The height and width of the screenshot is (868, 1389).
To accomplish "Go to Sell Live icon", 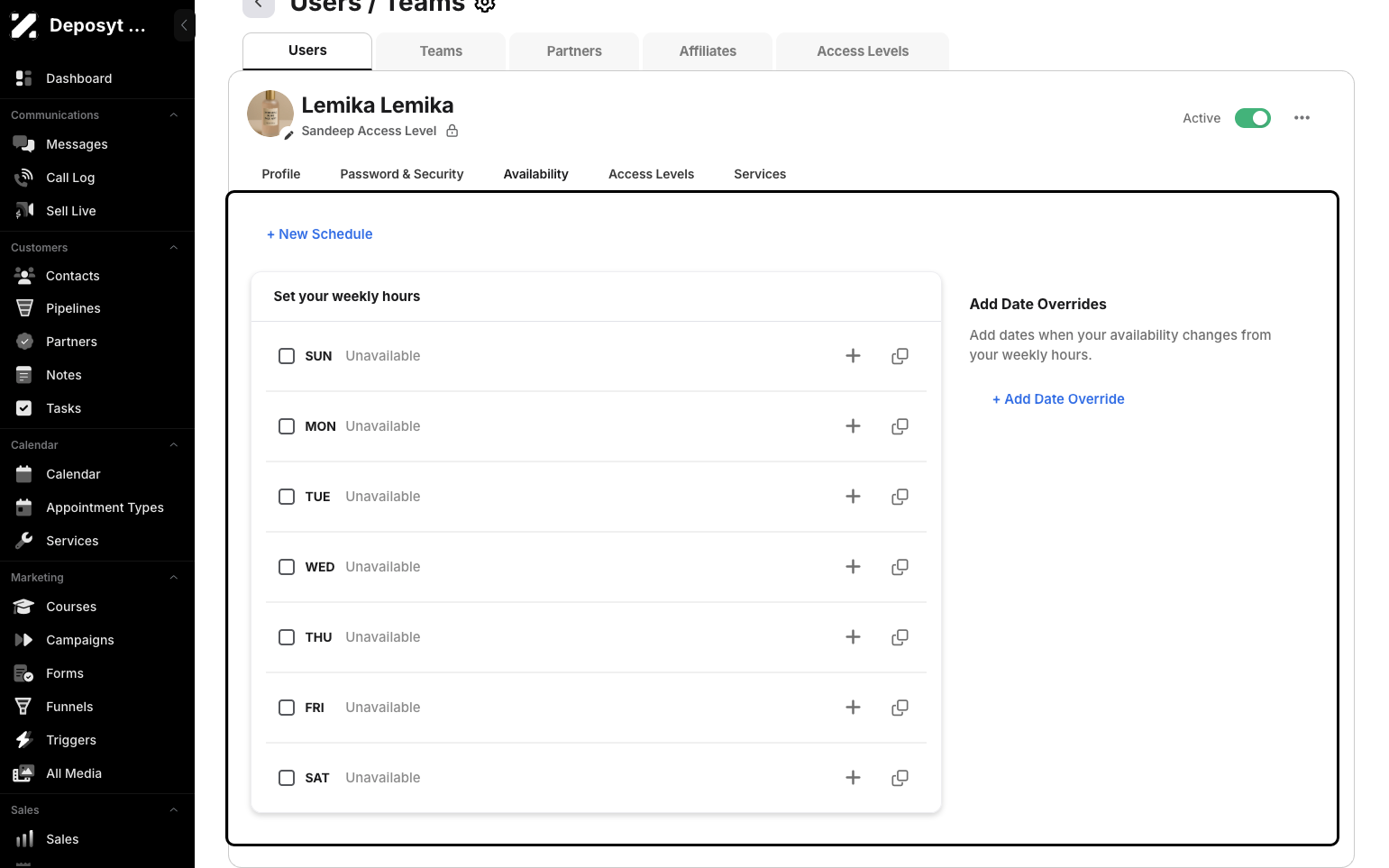I will point(24,211).
